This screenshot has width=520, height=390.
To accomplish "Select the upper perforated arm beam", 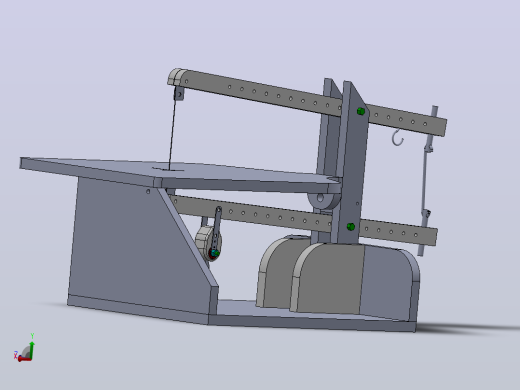I will 307,102.
